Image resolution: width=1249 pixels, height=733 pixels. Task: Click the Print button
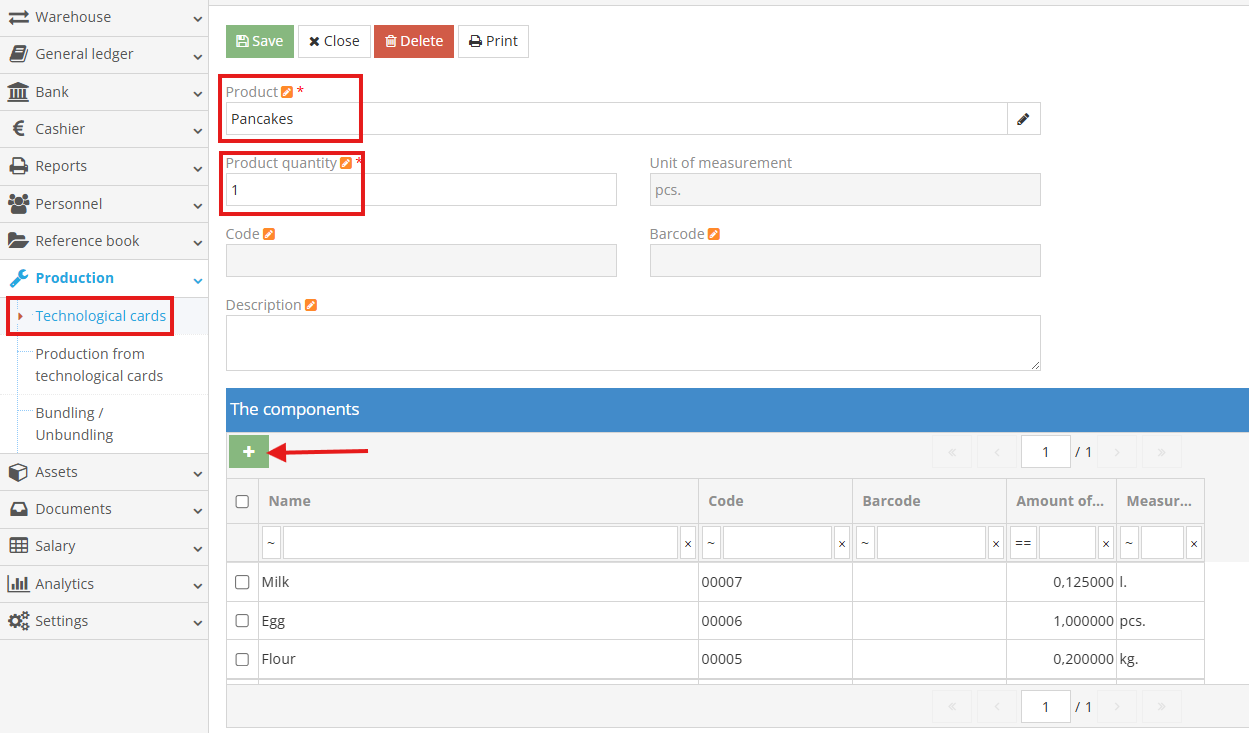[x=493, y=41]
